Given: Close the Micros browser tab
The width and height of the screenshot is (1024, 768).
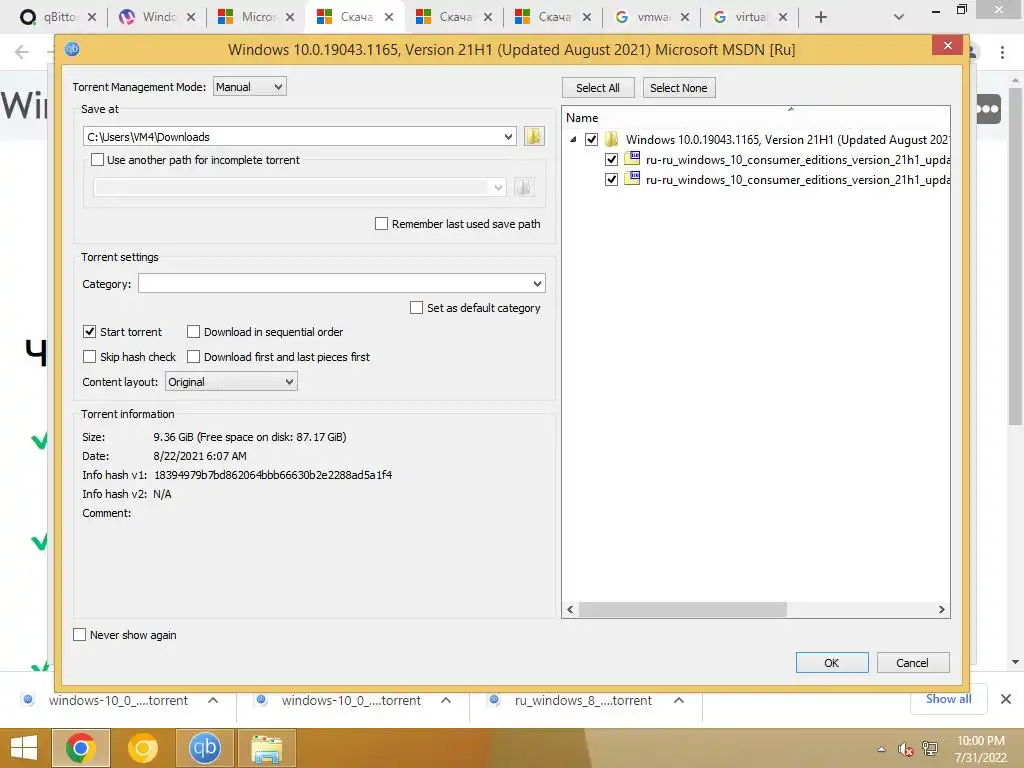Looking at the screenshot, I should click(290, 17).
